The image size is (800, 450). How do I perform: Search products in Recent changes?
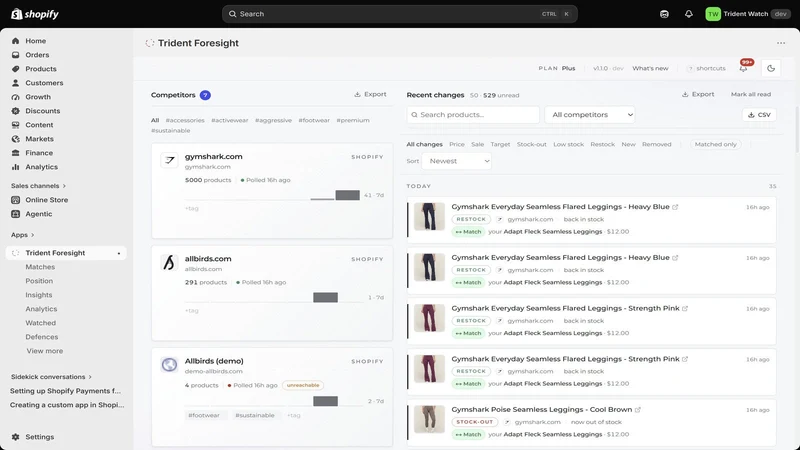tap(473, 115)
